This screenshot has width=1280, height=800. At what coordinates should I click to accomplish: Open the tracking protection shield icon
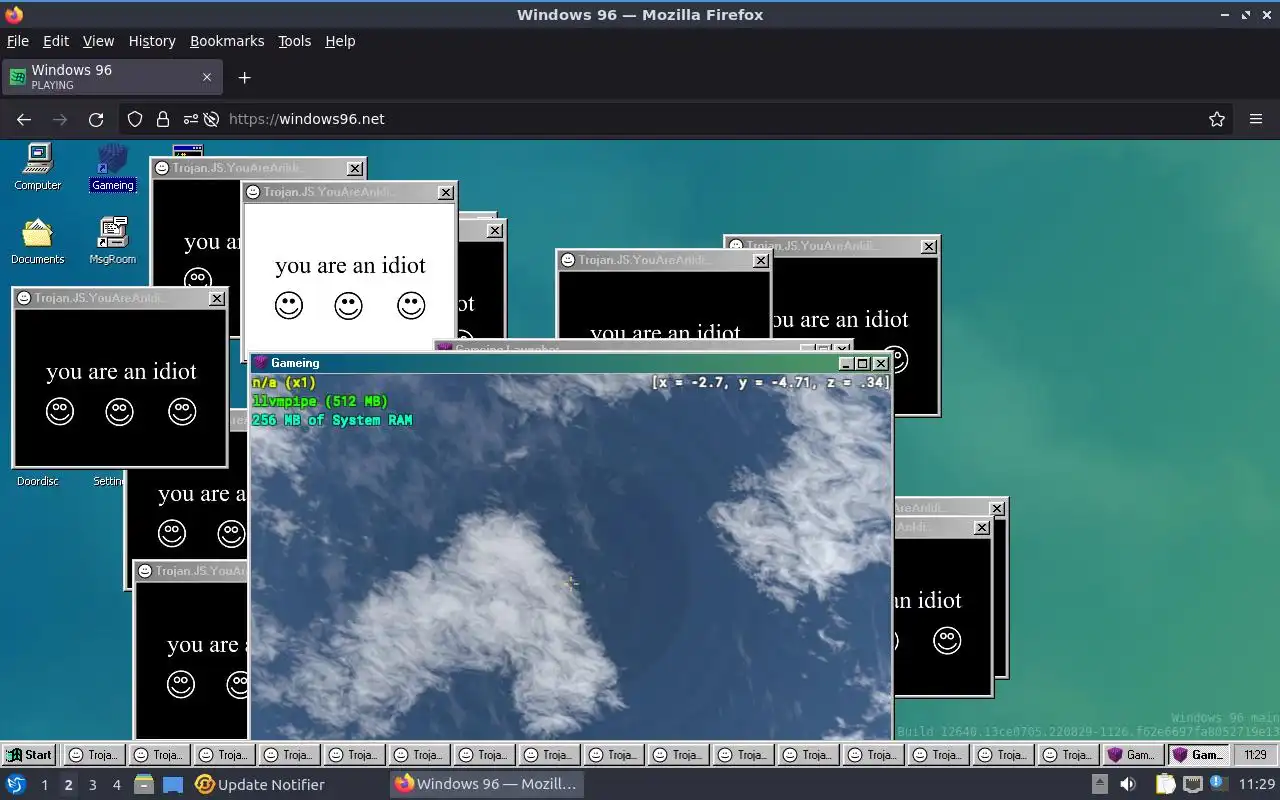coord(135,119)
